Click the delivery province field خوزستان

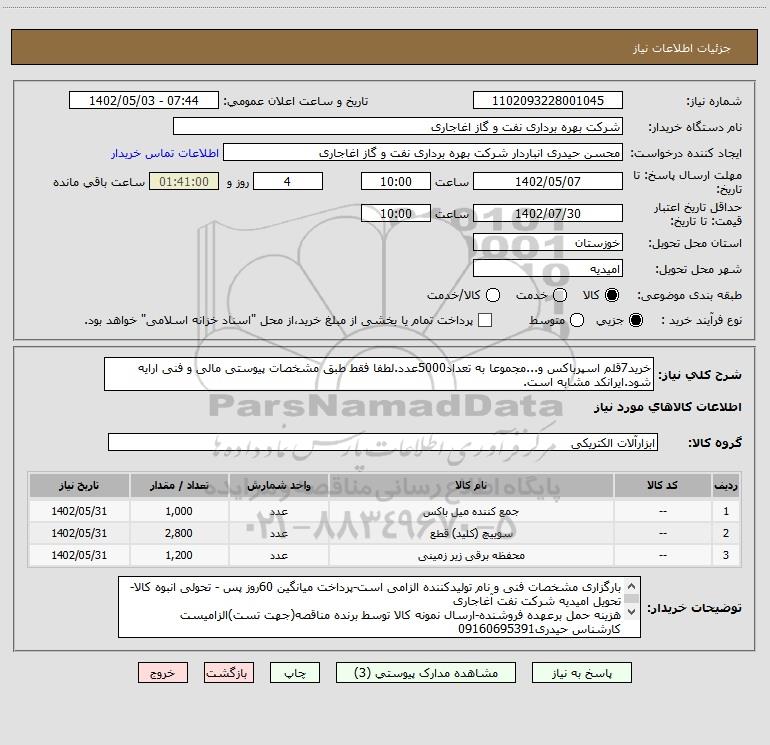tap(548, 243)
